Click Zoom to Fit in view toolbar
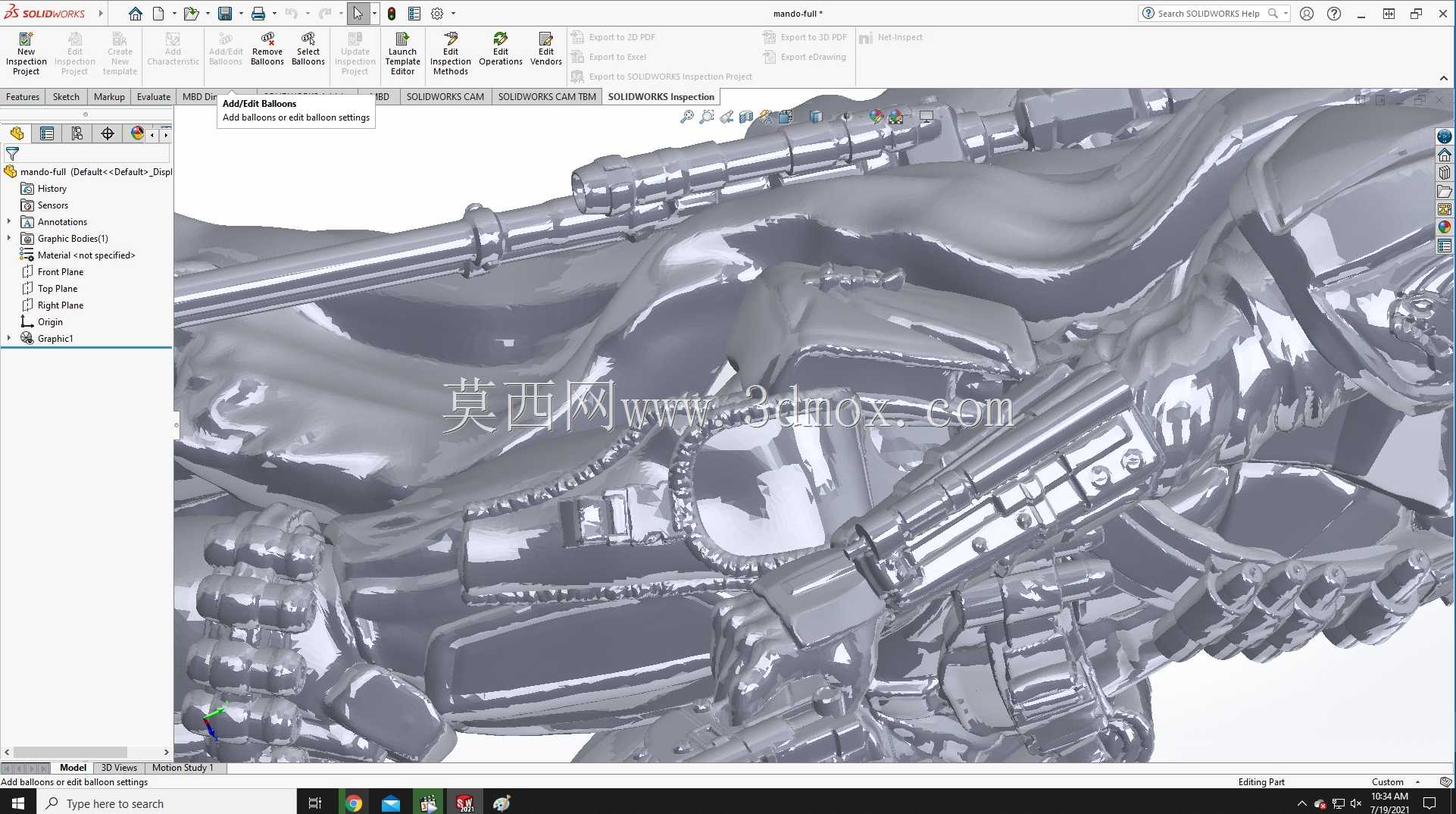1456x814 pixels. click(x=687, y=117)
